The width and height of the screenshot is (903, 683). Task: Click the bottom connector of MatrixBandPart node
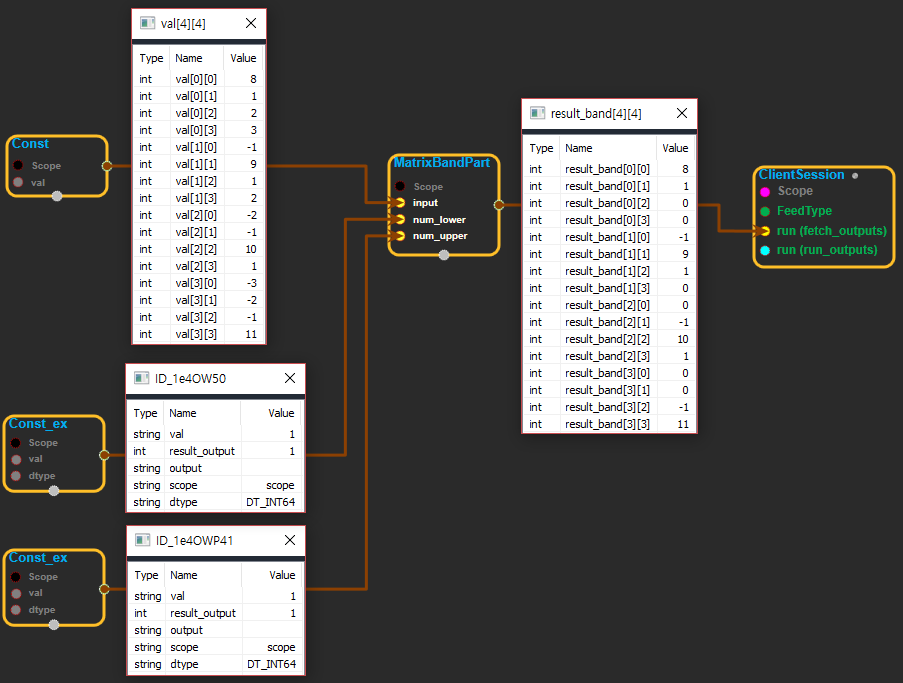pyautogui.click(x=444, y=255)
